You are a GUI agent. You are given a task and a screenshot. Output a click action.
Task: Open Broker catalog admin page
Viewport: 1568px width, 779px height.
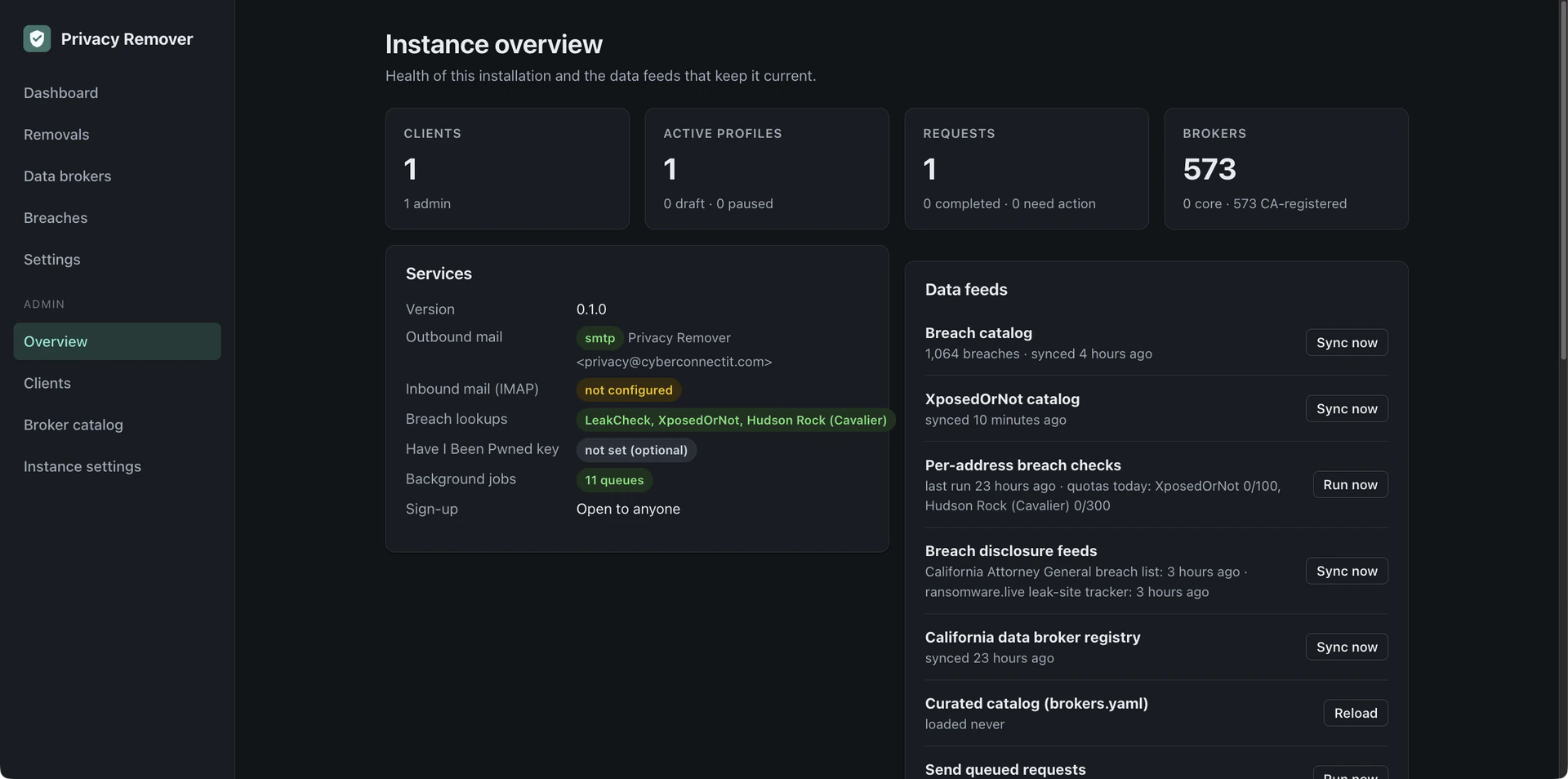73,425
